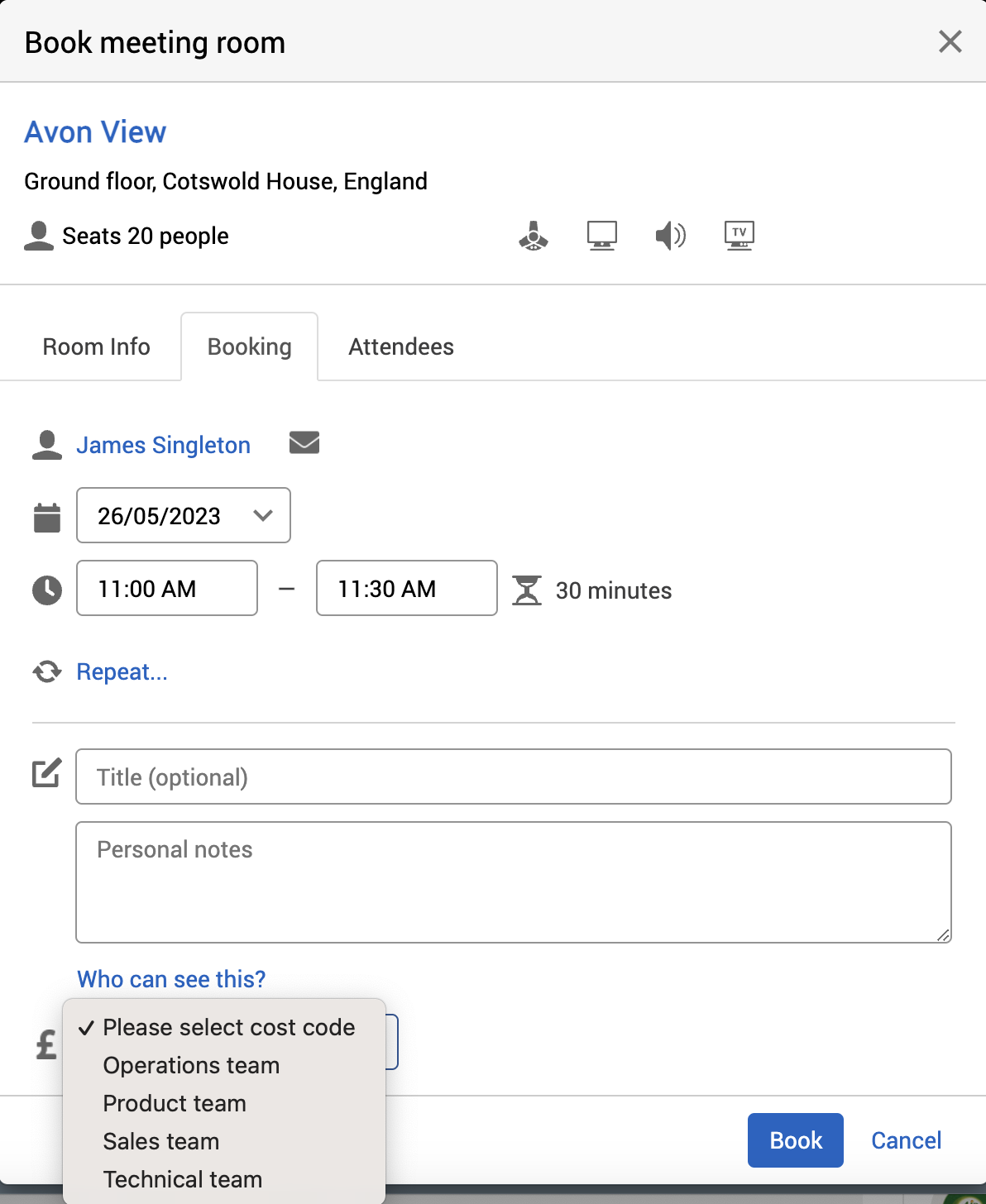Click the fan amenity icon

(534, 236)
